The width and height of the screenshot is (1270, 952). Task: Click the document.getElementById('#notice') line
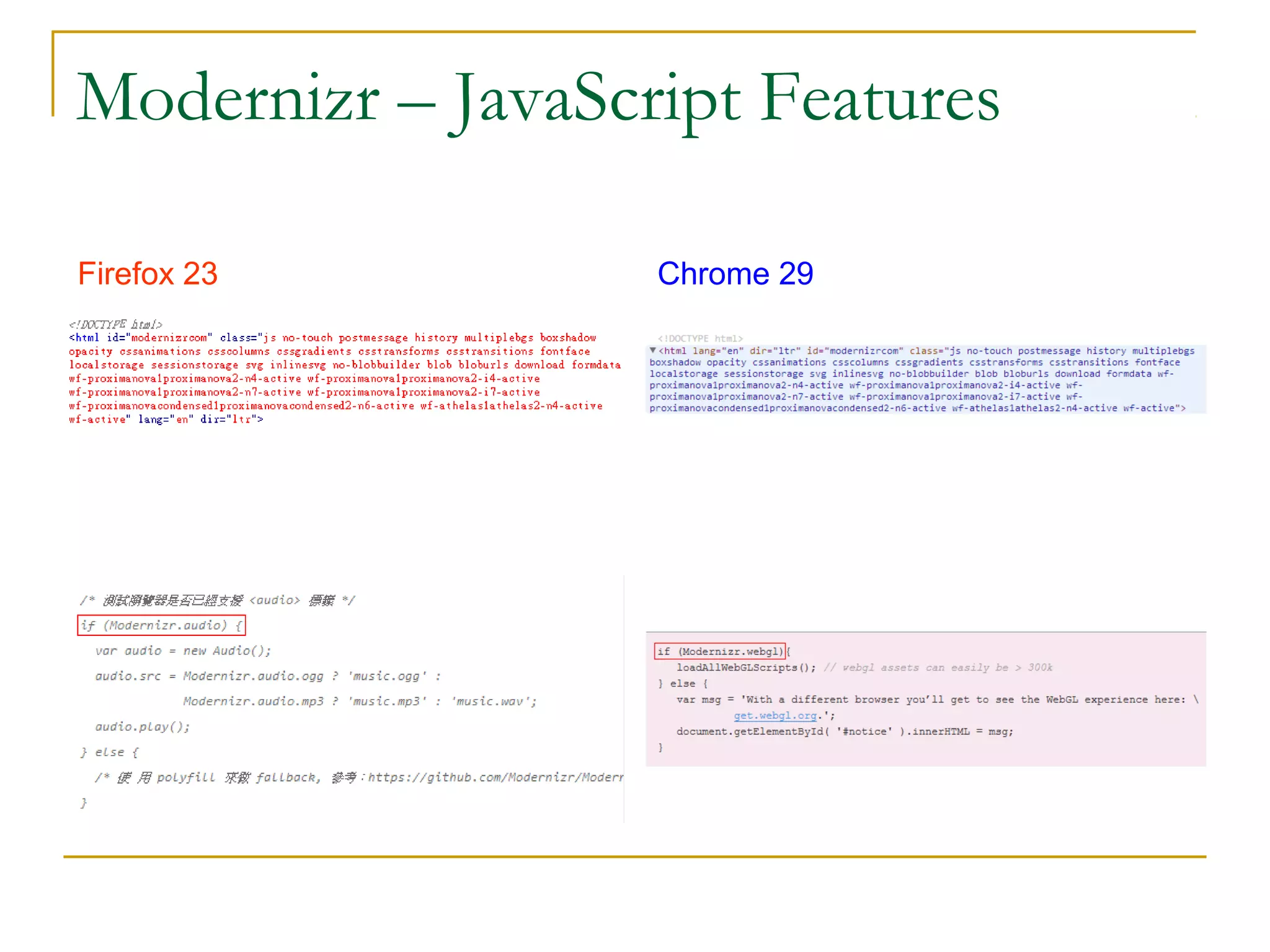(x=845, y=731)
